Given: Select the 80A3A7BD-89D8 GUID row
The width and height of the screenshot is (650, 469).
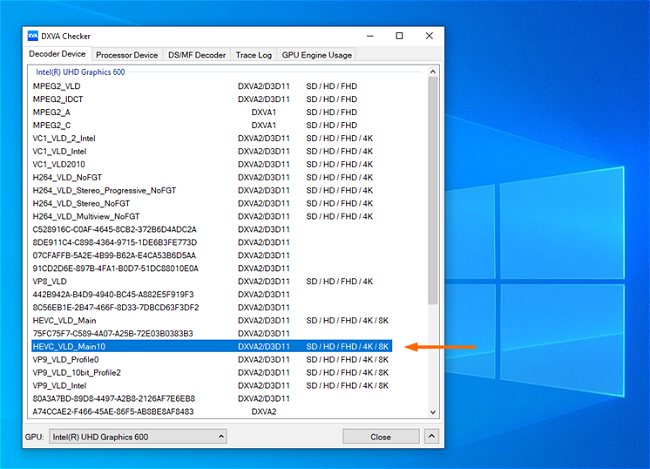Looking at the screenshot, I should click(211, 399).
